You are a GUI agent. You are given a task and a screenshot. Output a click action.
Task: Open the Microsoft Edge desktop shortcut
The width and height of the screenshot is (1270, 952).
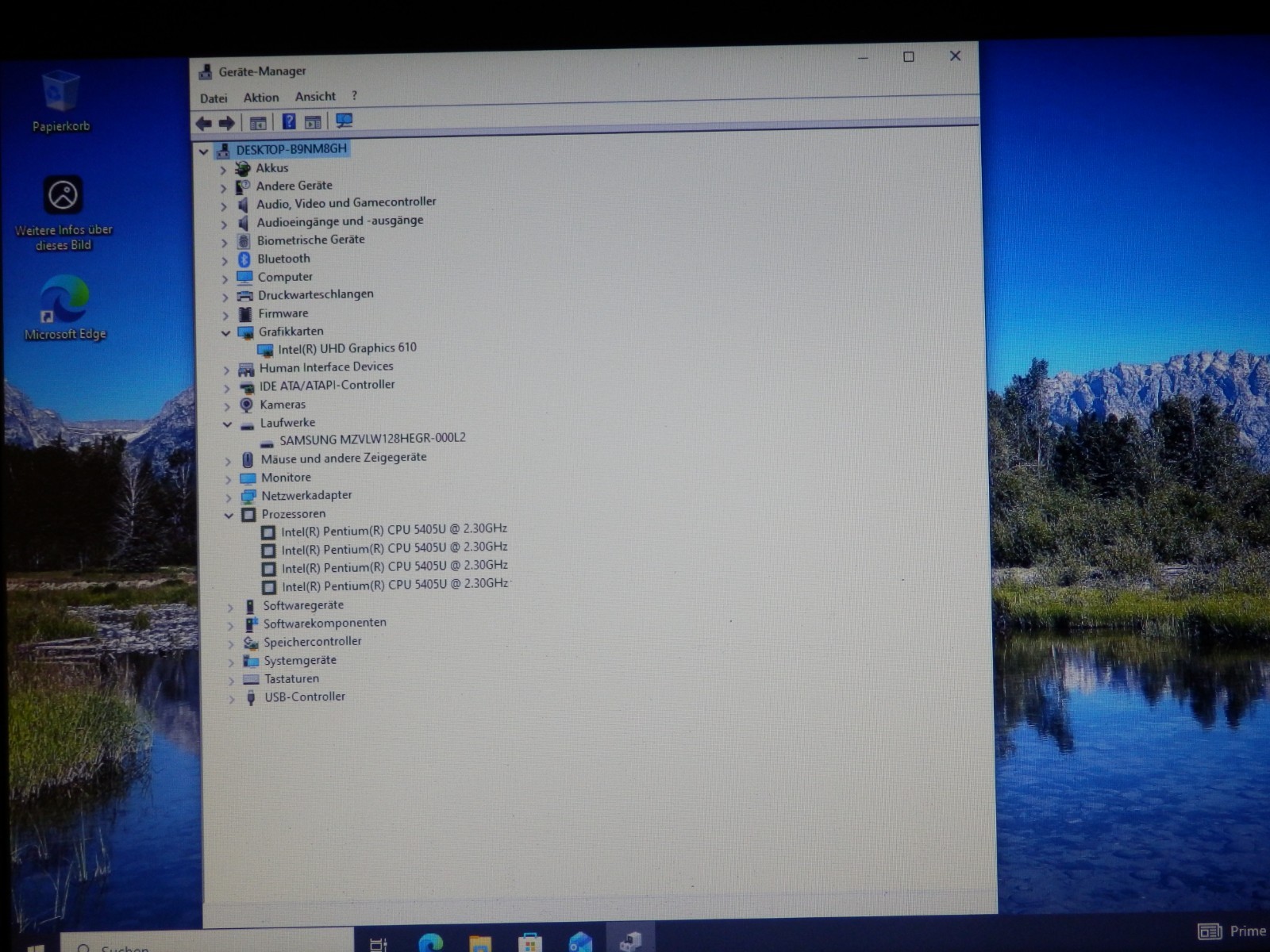[x=64, y=308]
